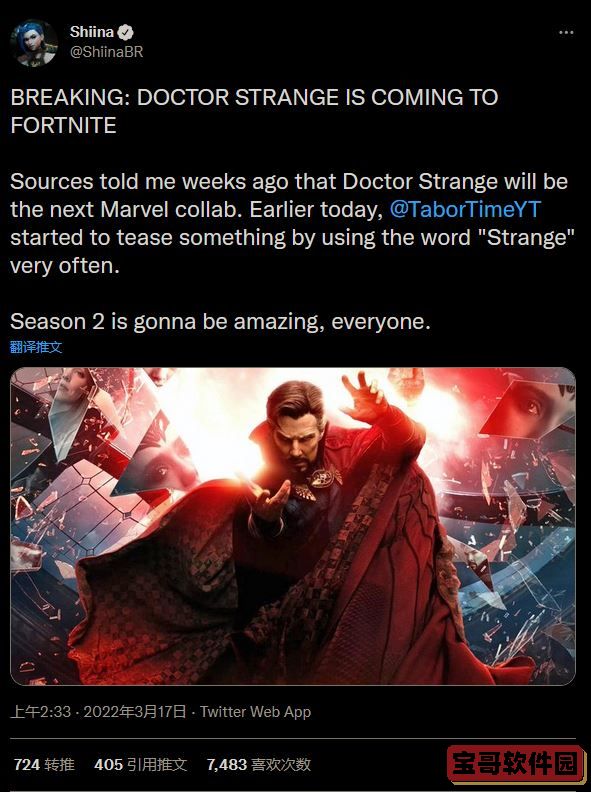Click the 上午2:33 timestamp
The image size is (591, 792).
coord(40,712)
